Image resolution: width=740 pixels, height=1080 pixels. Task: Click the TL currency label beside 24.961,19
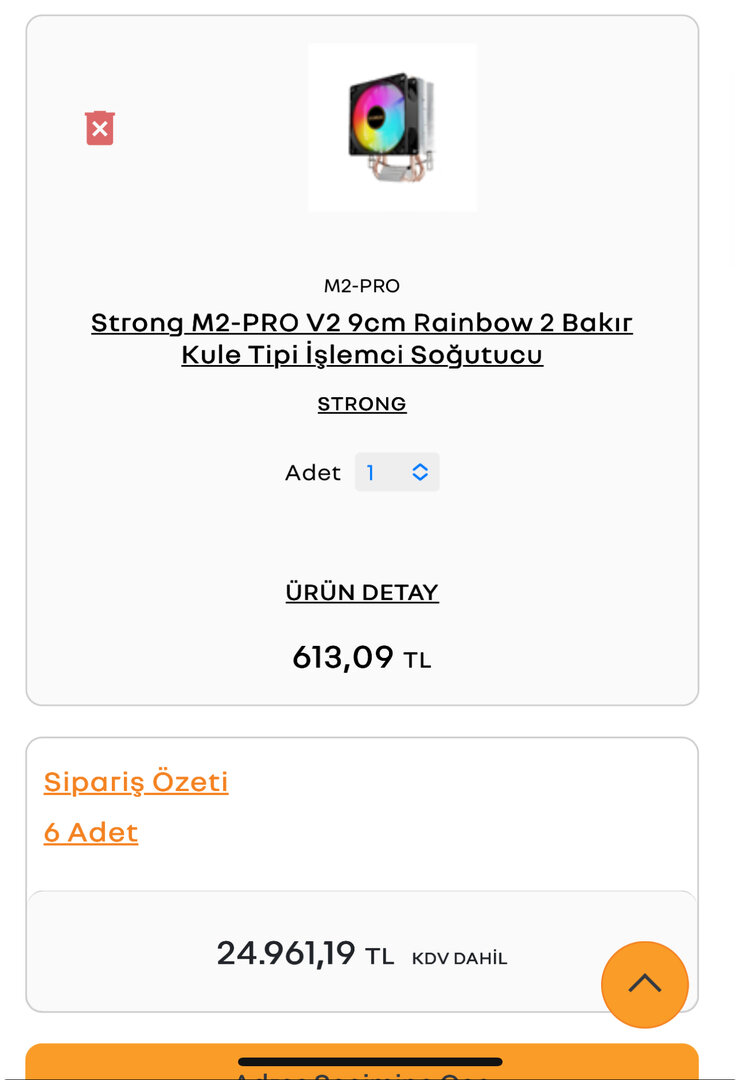[380, 957]
